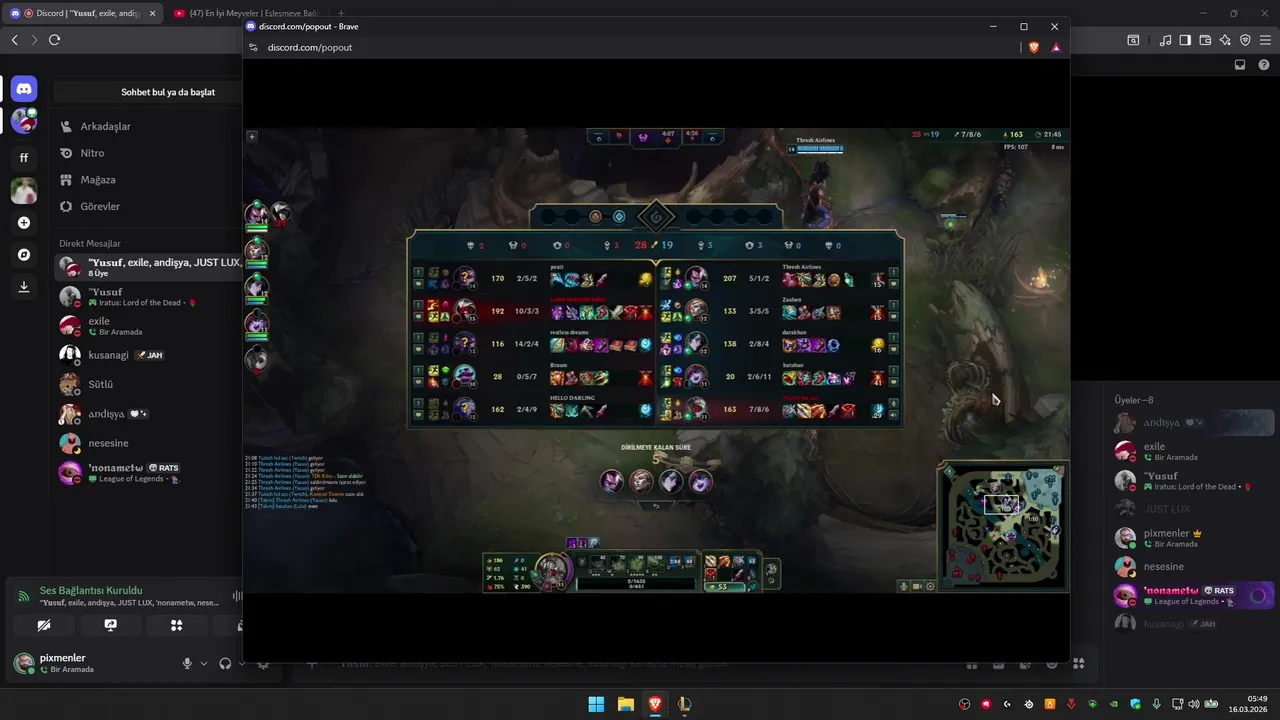Switch to Discord browser tab
Viewport: 1280px width, 720px height.
tap(81, 13)
